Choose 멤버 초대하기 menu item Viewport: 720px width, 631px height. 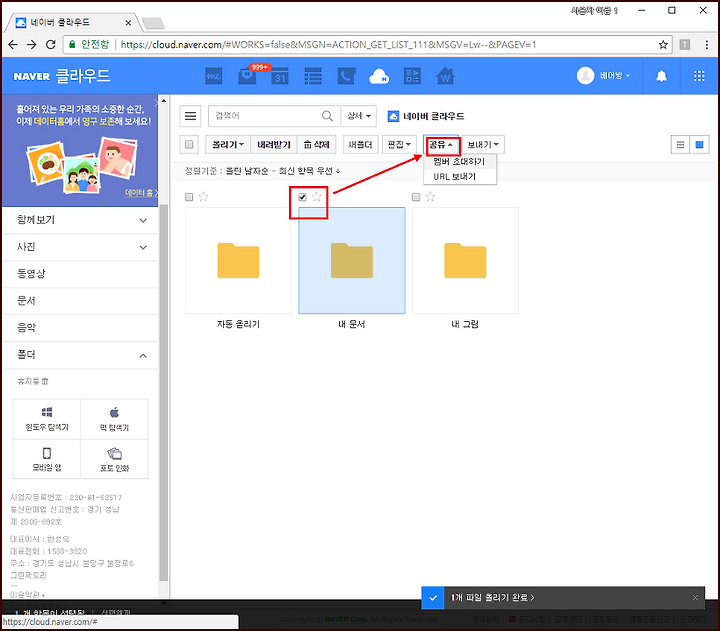[x=459, y=162]
